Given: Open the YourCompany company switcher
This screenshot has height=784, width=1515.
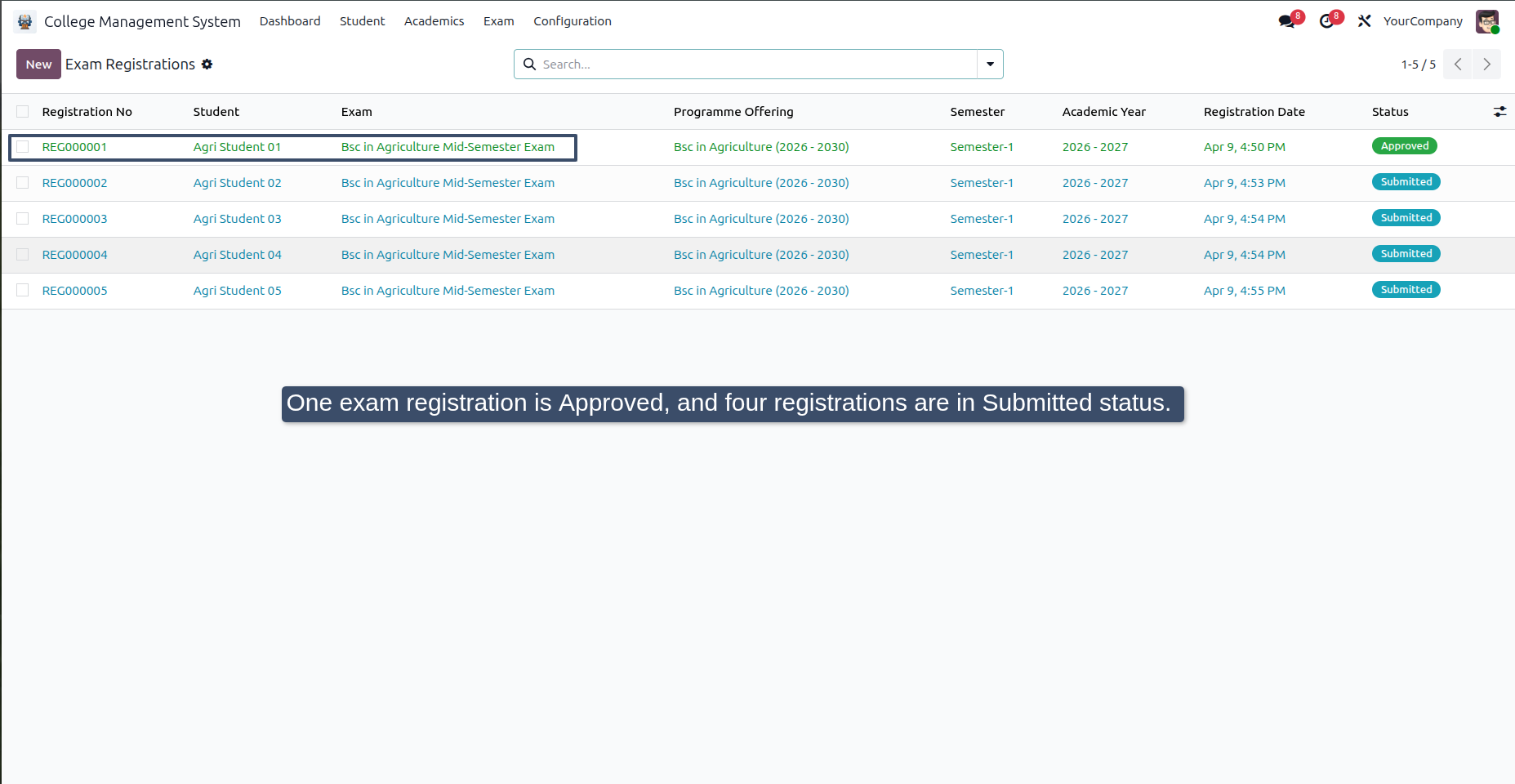Looking at the screenshot, I should click(x=1423, y=21).
